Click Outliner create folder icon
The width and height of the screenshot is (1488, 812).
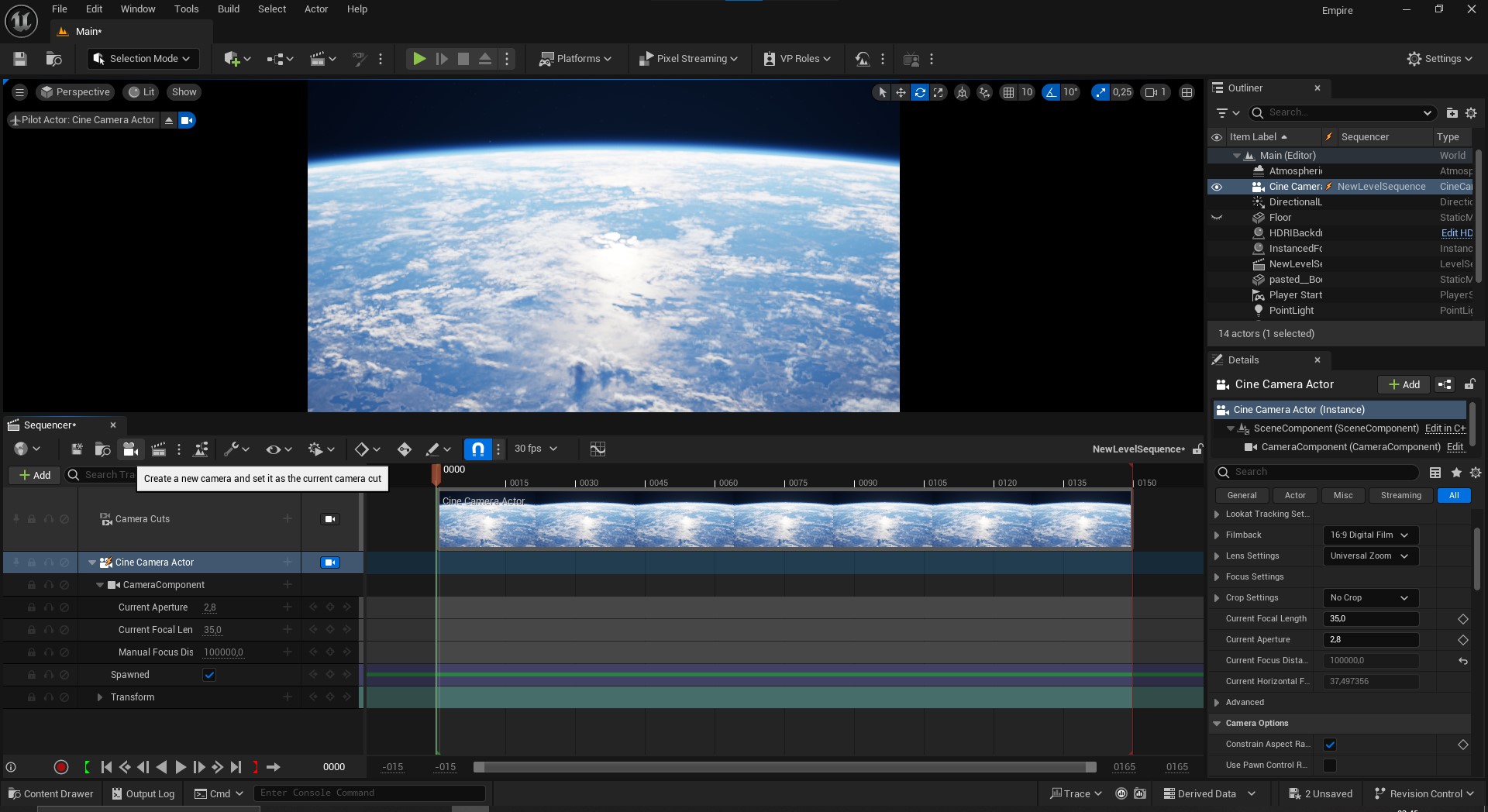1452,113
